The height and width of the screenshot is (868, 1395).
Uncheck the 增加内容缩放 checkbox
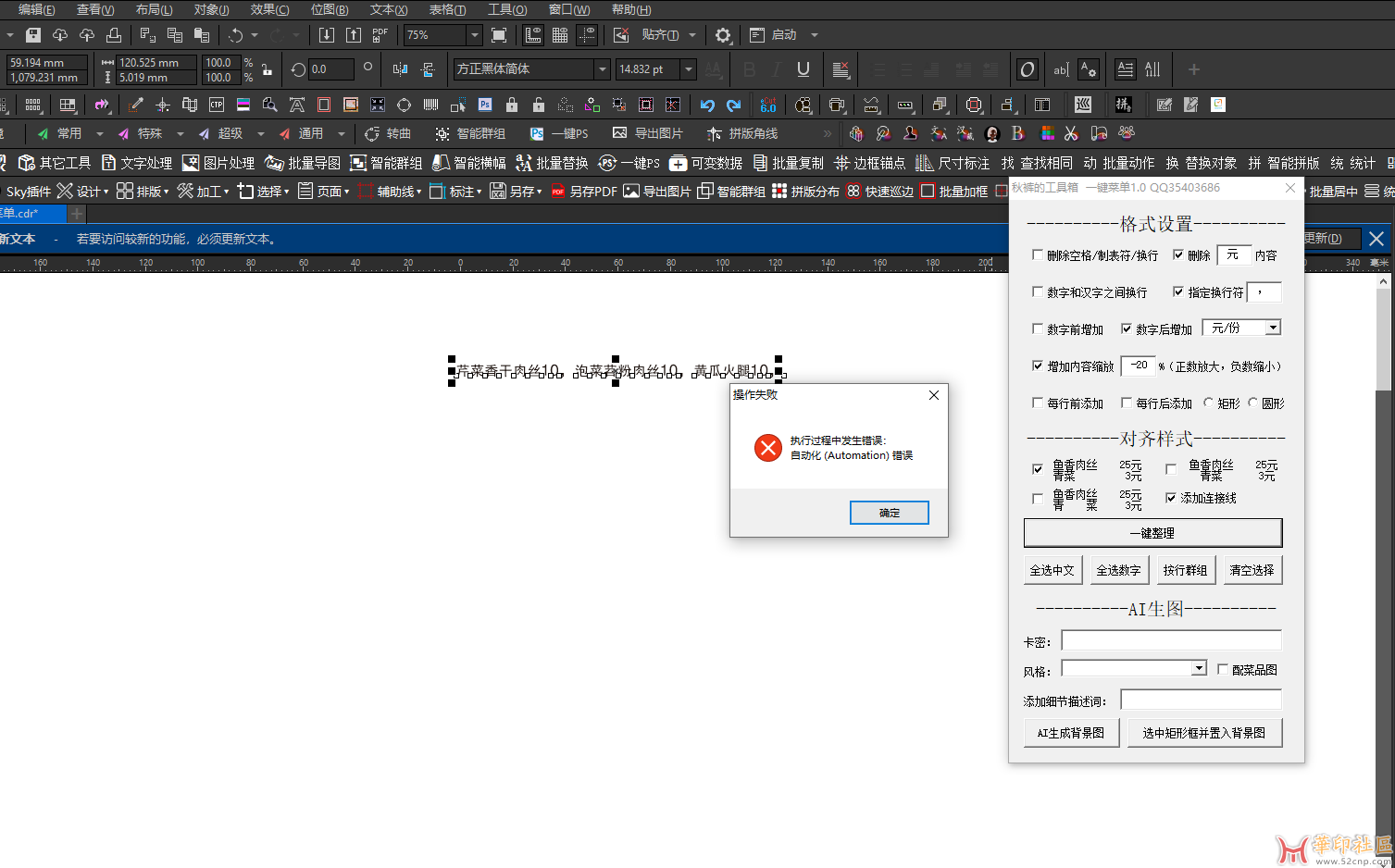tap(1038, 366)
